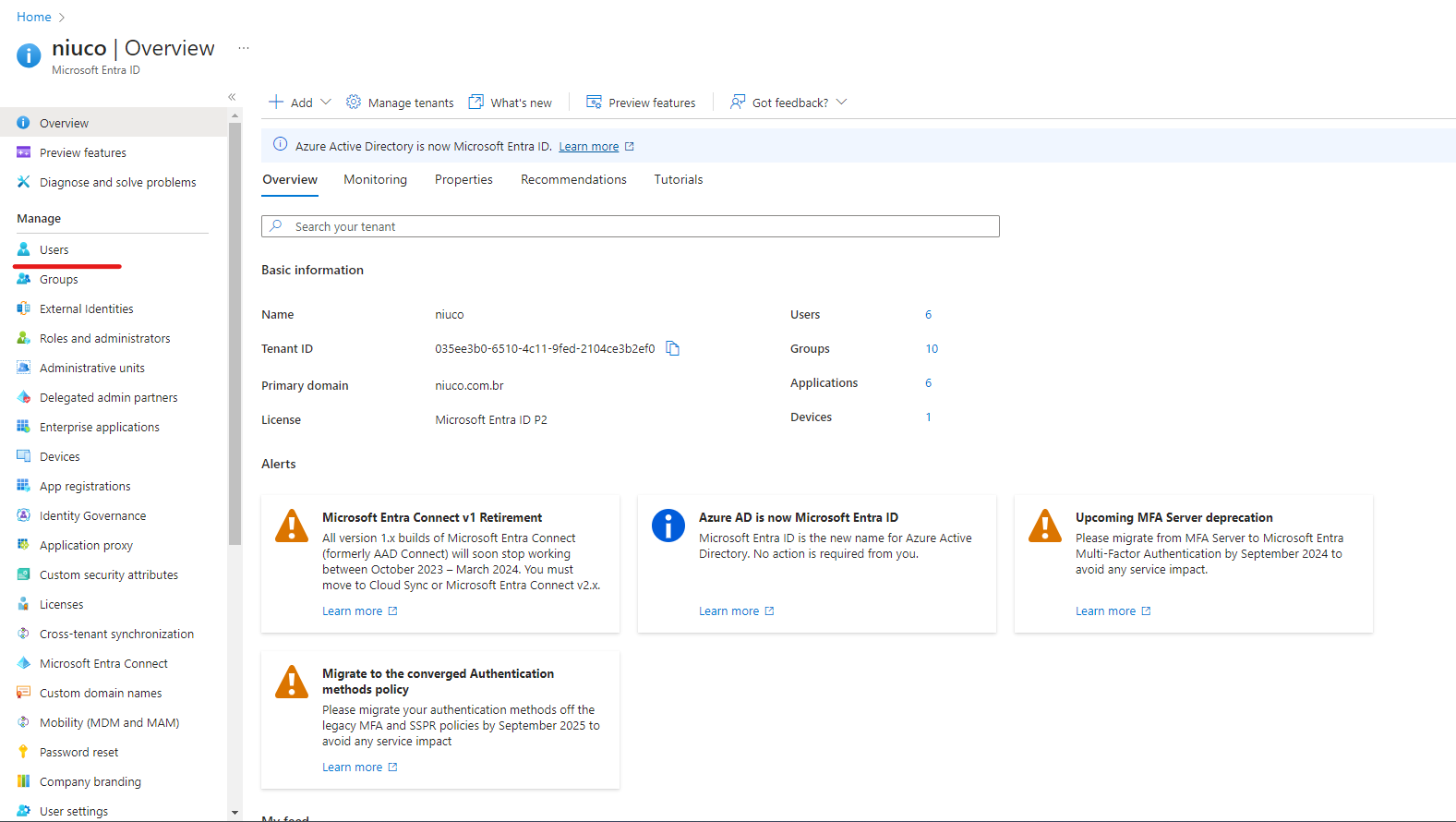Viewport: 1456px width, 822px height.
Task: Open the Users sidebar icon
Action: 24,249
